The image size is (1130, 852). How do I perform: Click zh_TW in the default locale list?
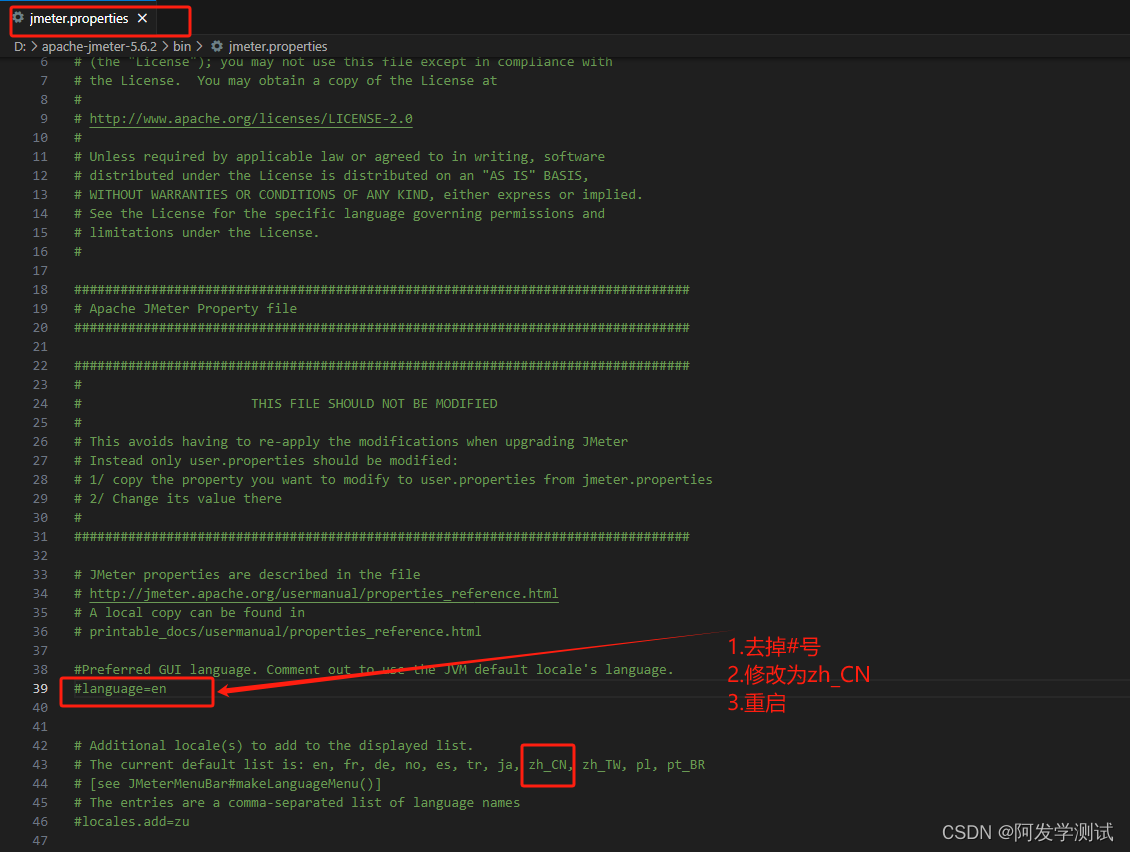(603, 765)
